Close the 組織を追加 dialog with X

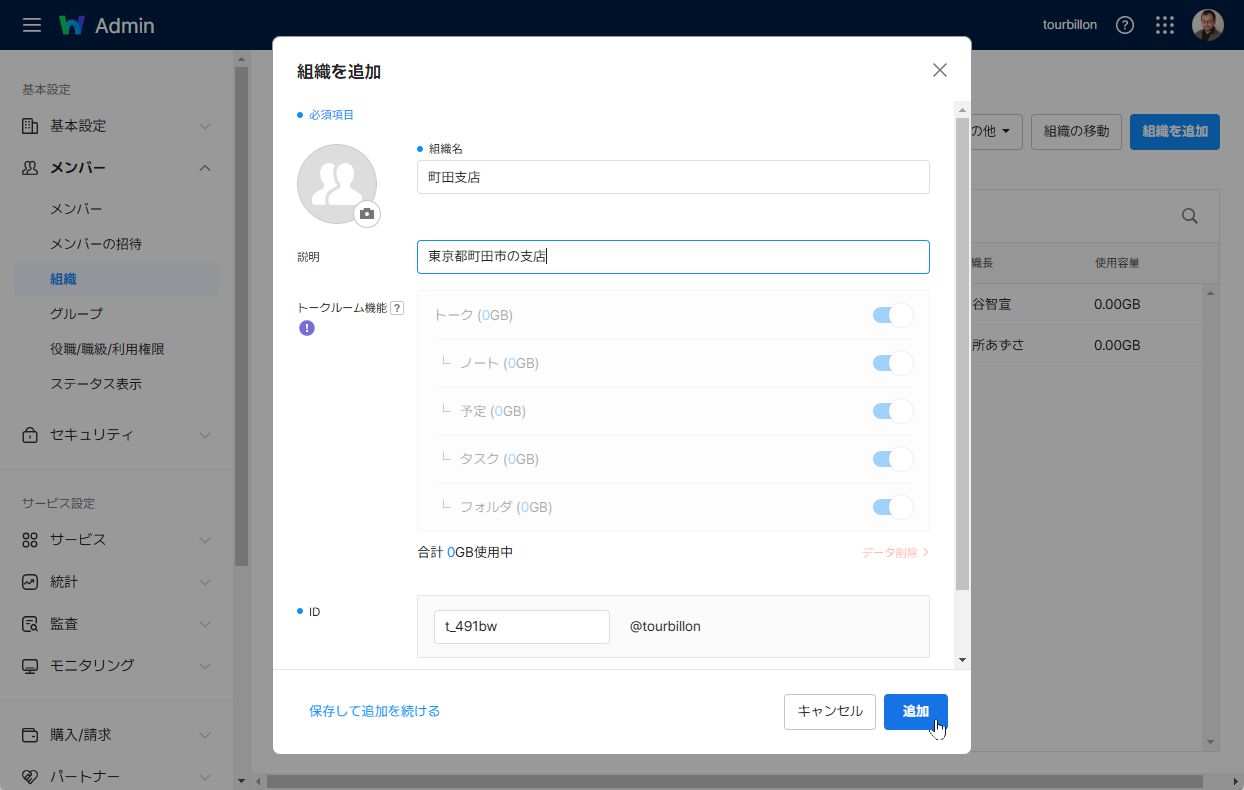pos(939,70)
